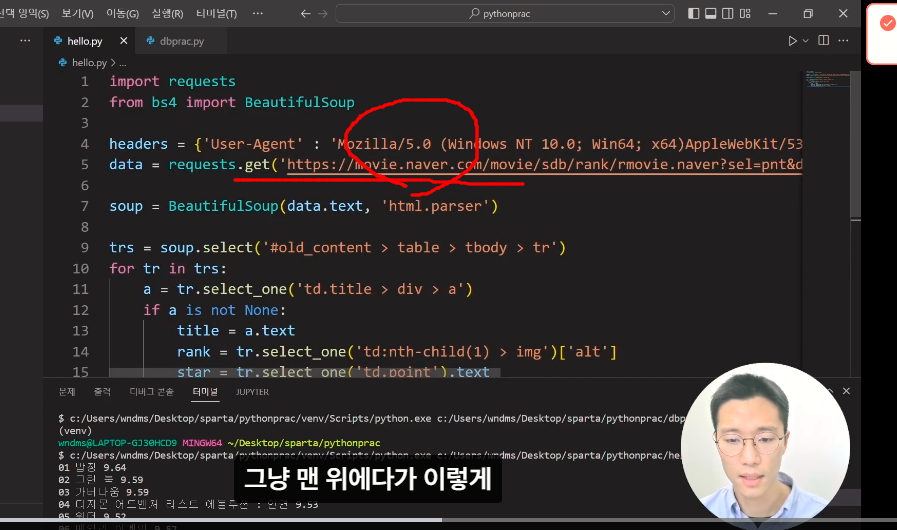
Task: Toggle the primary side bar layout icon
Action: (x=693, y=13)
